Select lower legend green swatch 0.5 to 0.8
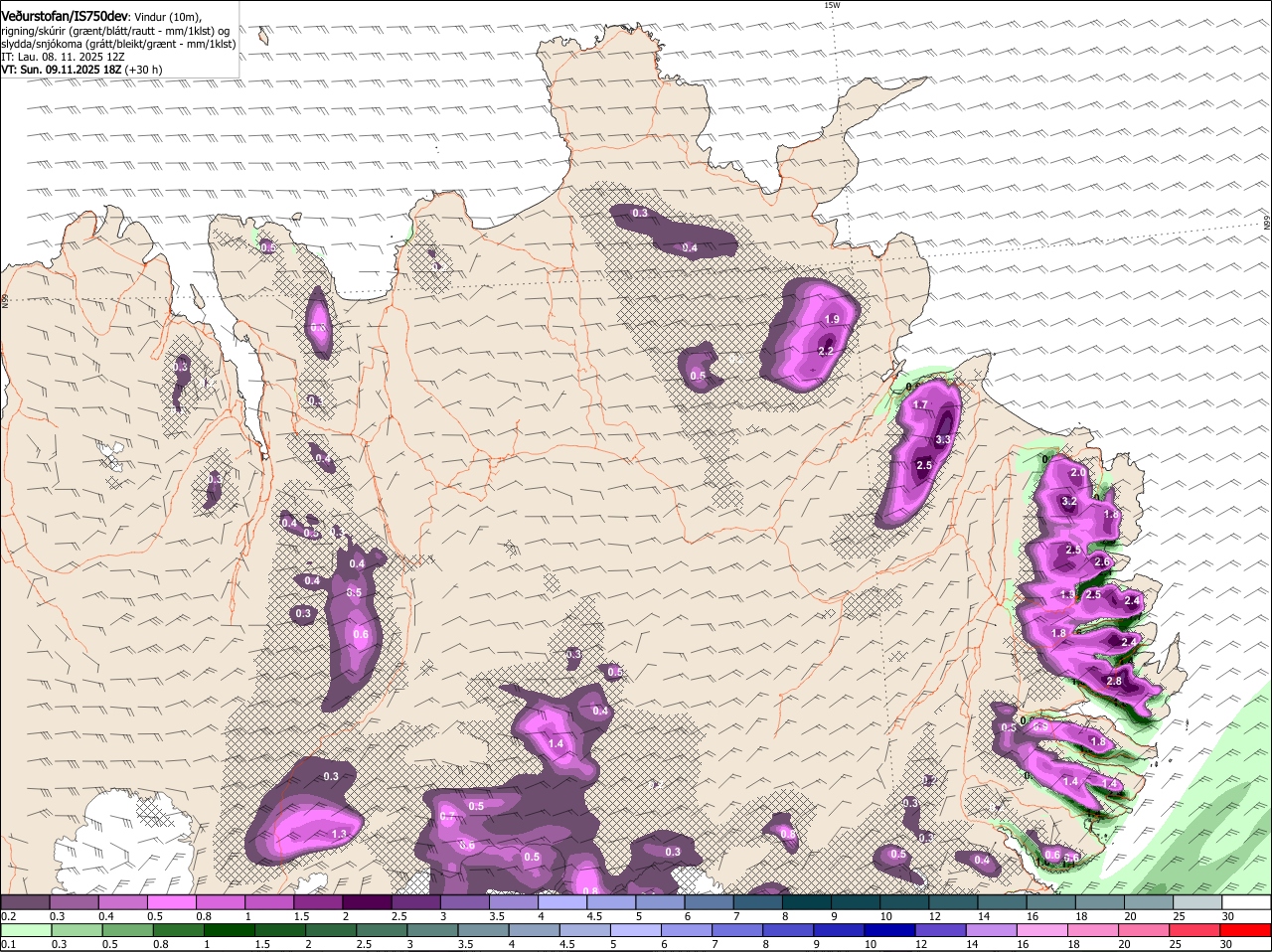The width and height of the screenshot is (1272, 952). pos(128,930)
